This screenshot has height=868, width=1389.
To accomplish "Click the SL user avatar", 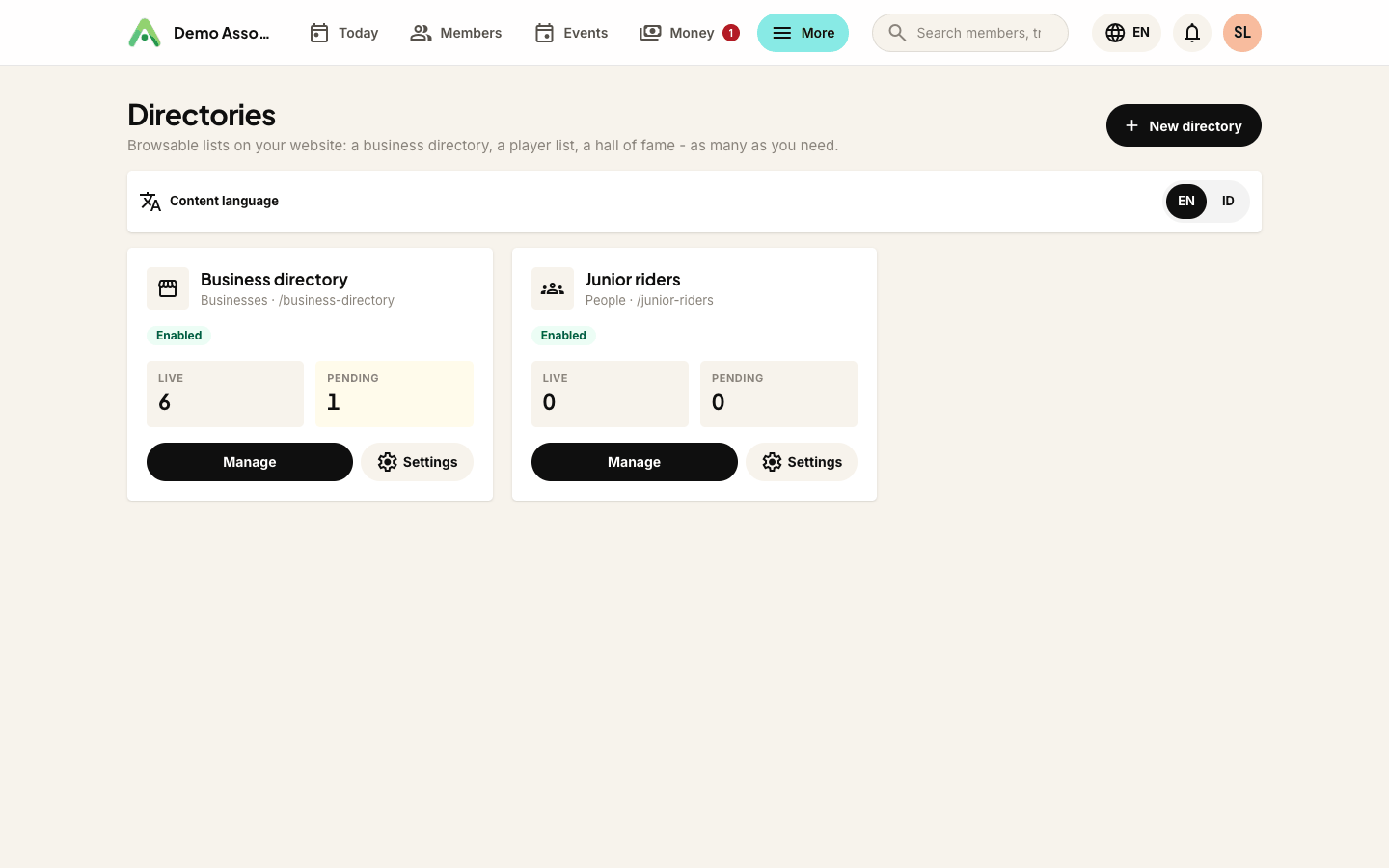I will [1242, 33].
